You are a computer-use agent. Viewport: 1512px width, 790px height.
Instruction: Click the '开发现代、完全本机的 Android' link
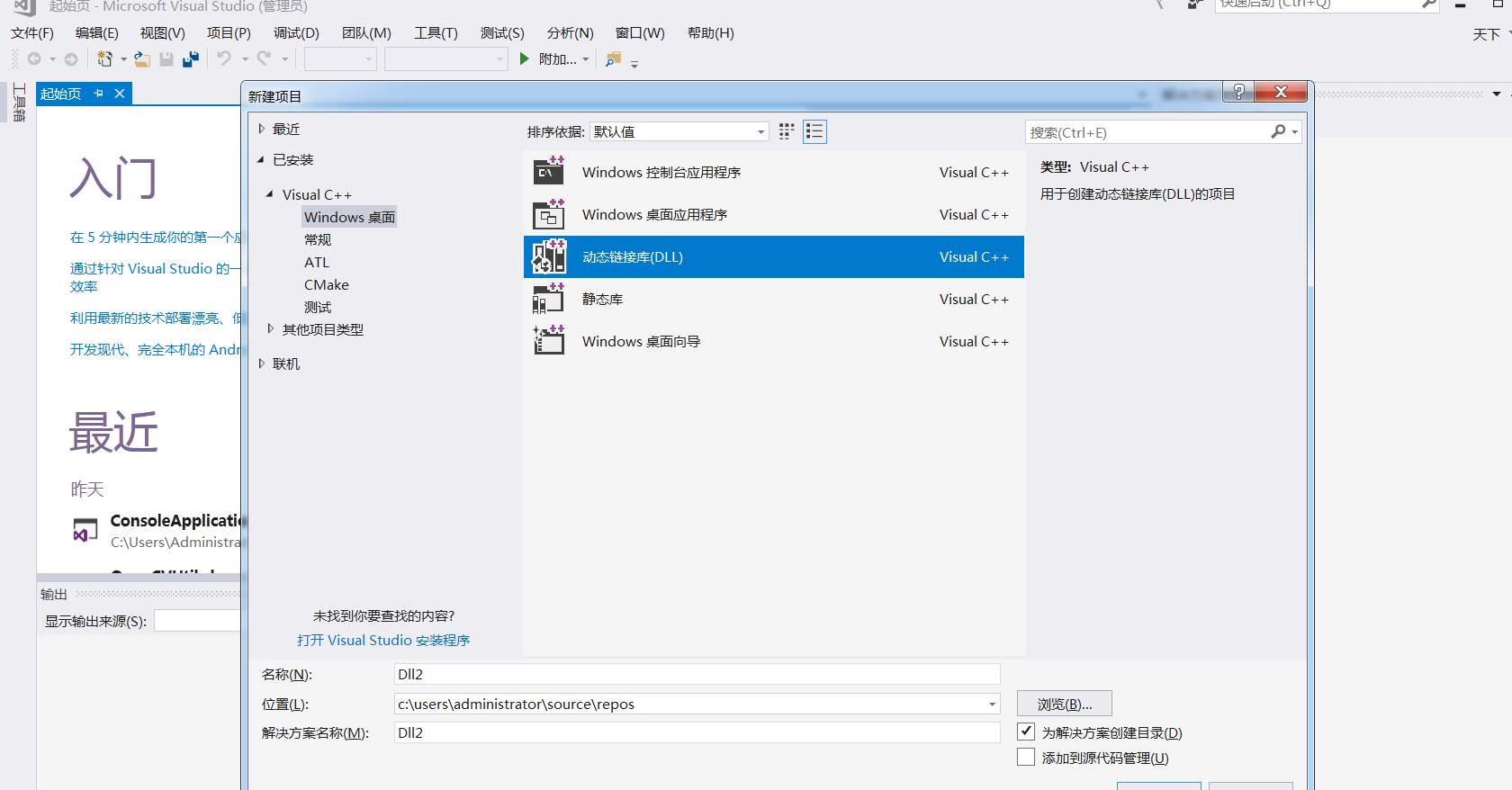156,350
